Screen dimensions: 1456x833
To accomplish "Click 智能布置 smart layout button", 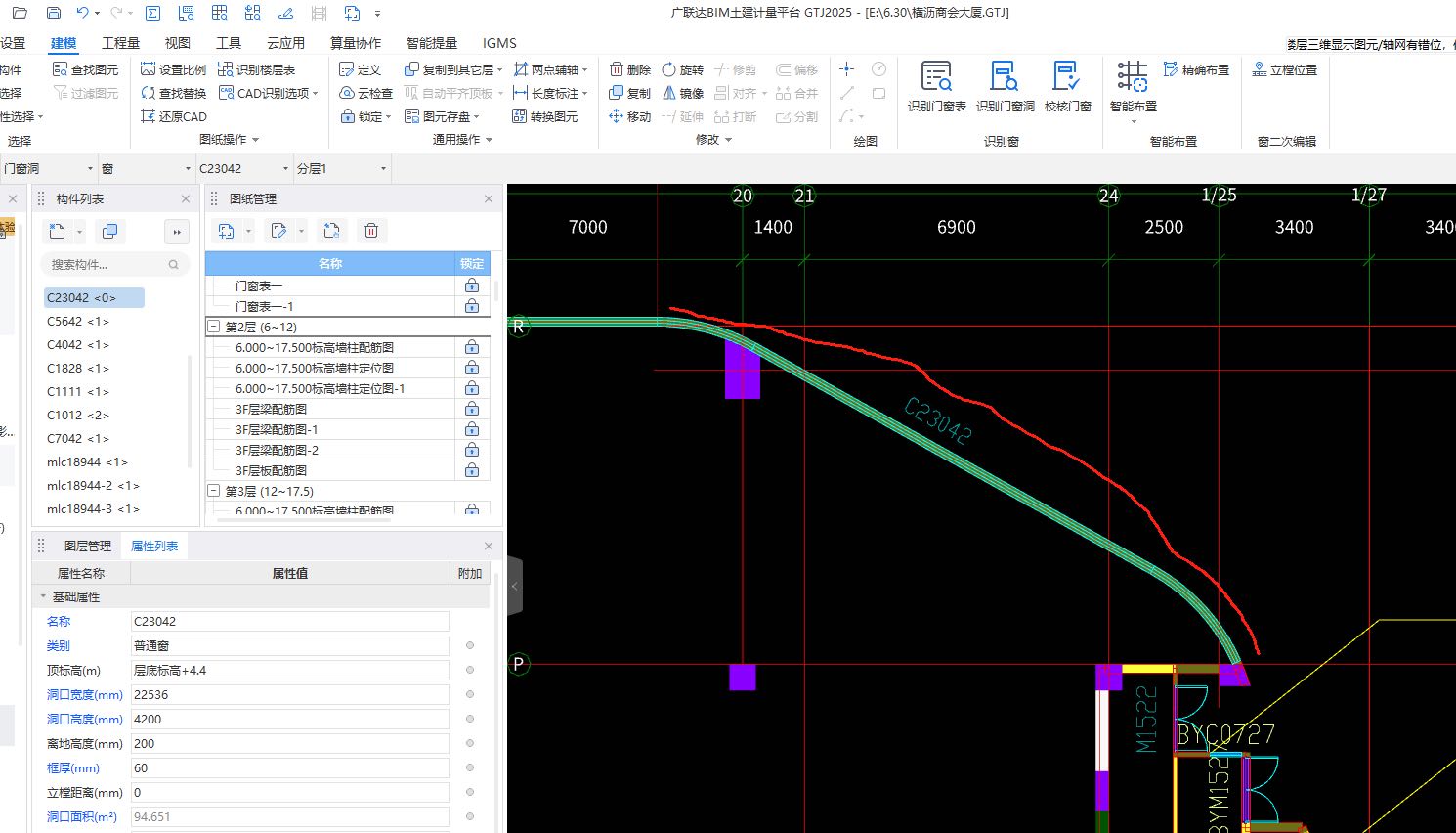I will coord(1133,90).
